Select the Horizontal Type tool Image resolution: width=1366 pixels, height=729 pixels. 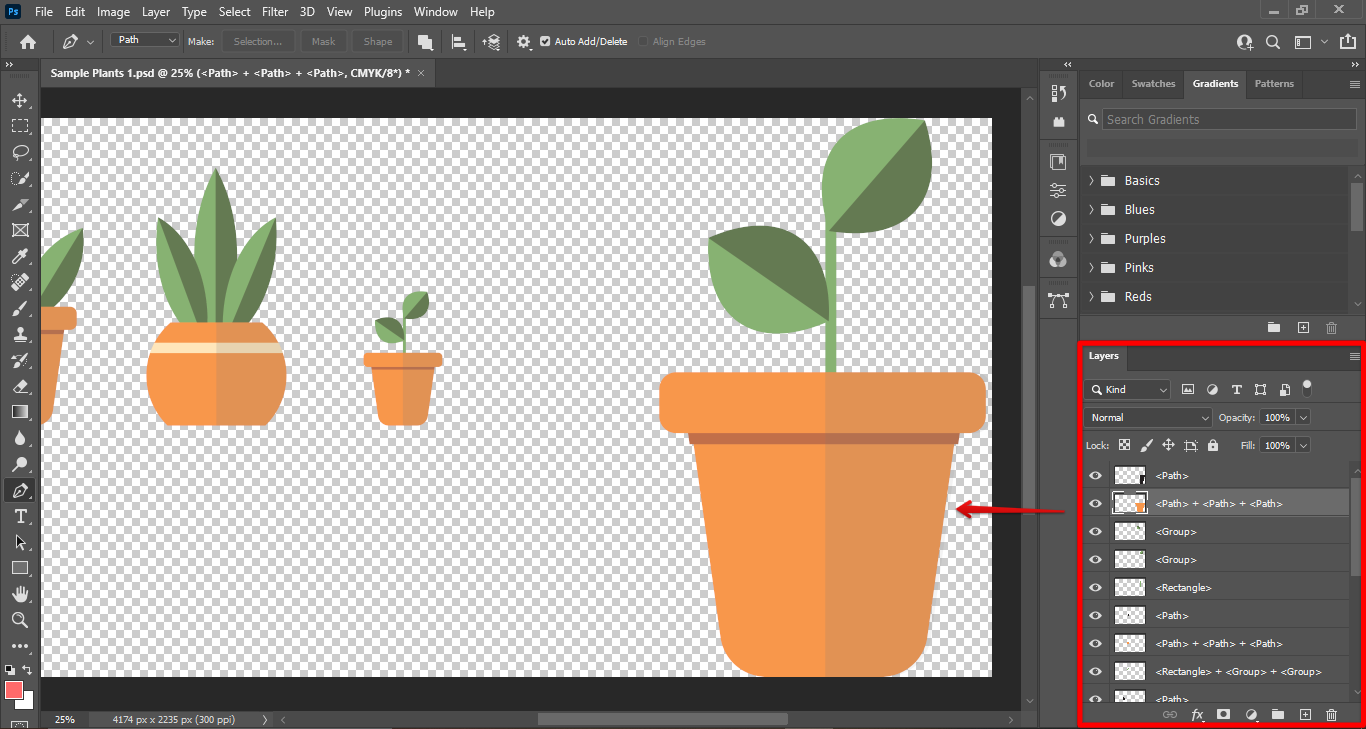[20, 516]
